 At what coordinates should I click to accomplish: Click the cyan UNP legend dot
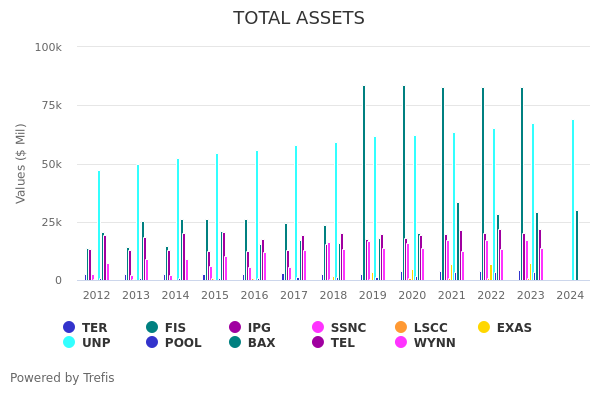pos(69,342)
